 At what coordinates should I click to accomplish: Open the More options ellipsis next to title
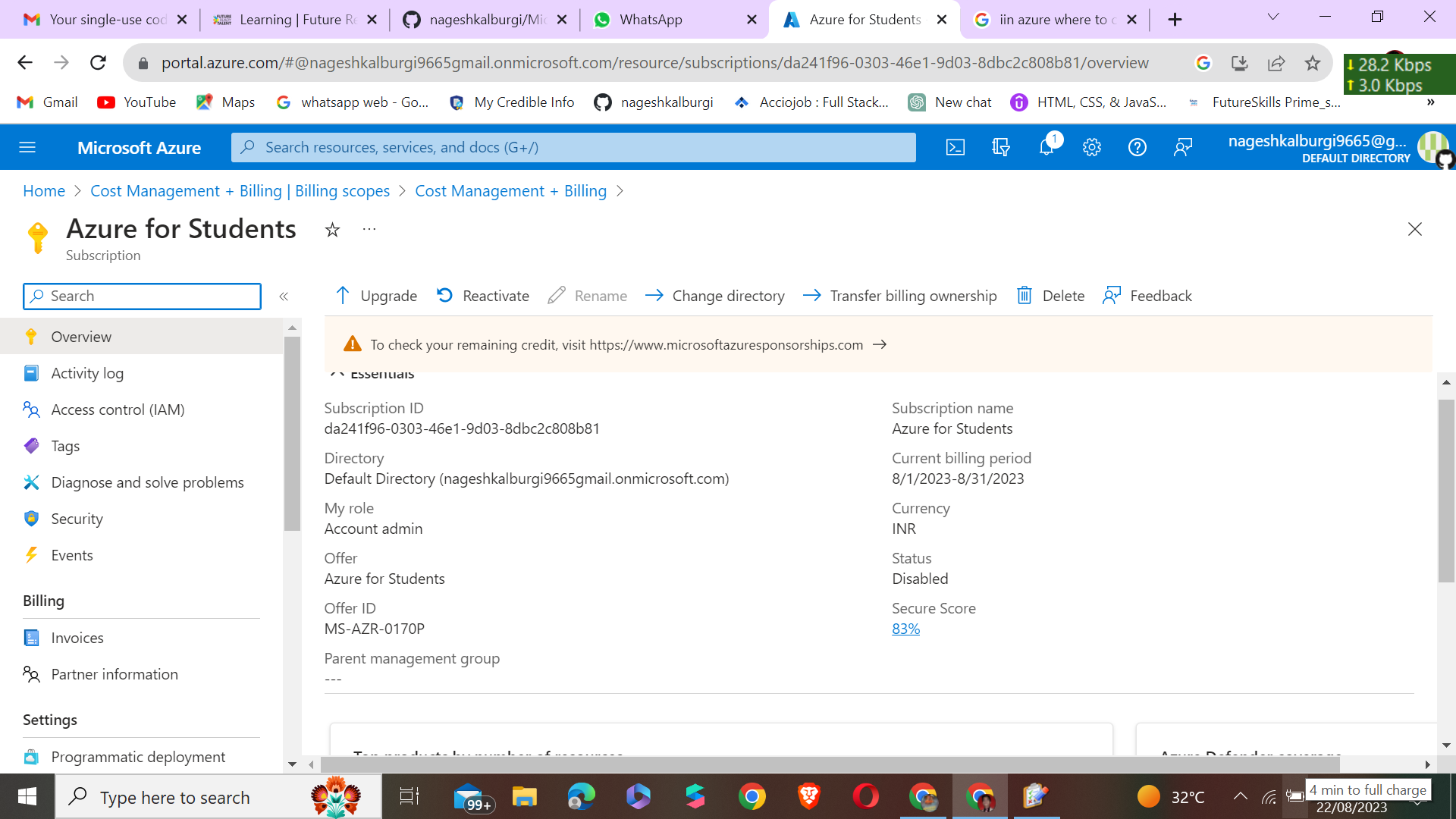click(x=369, y=229)
